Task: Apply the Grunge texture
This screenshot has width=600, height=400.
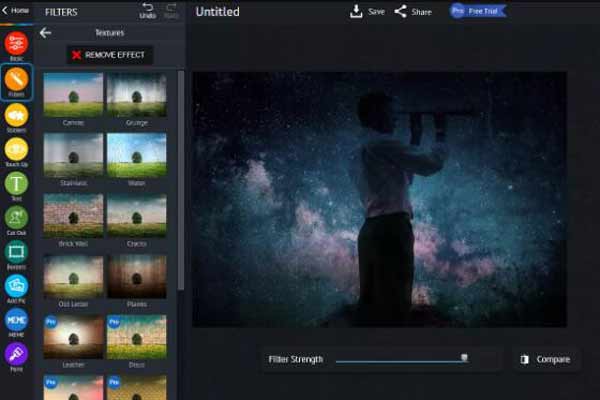Action: point(137,95)
